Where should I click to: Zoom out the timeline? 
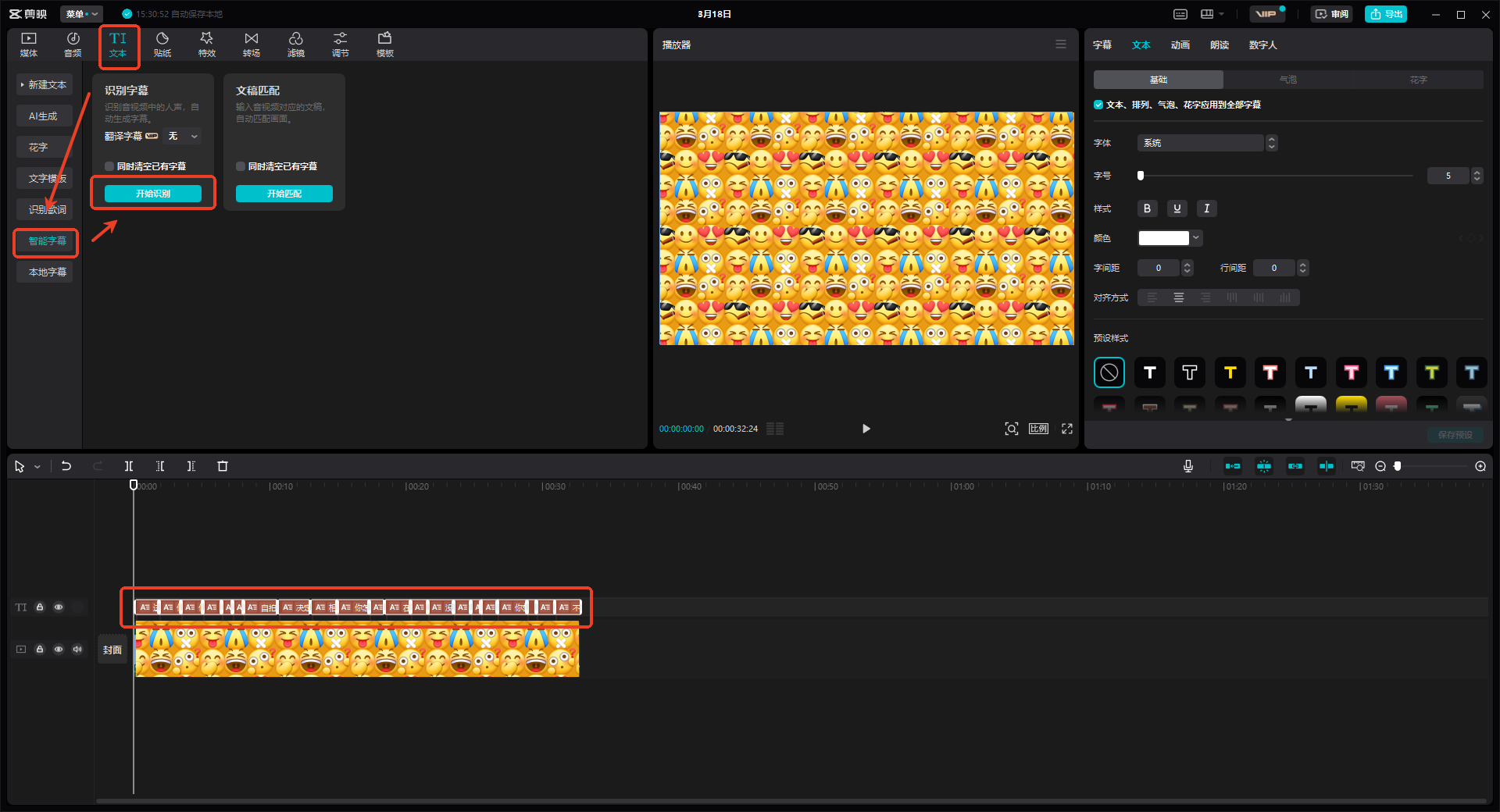point(1380,466)
